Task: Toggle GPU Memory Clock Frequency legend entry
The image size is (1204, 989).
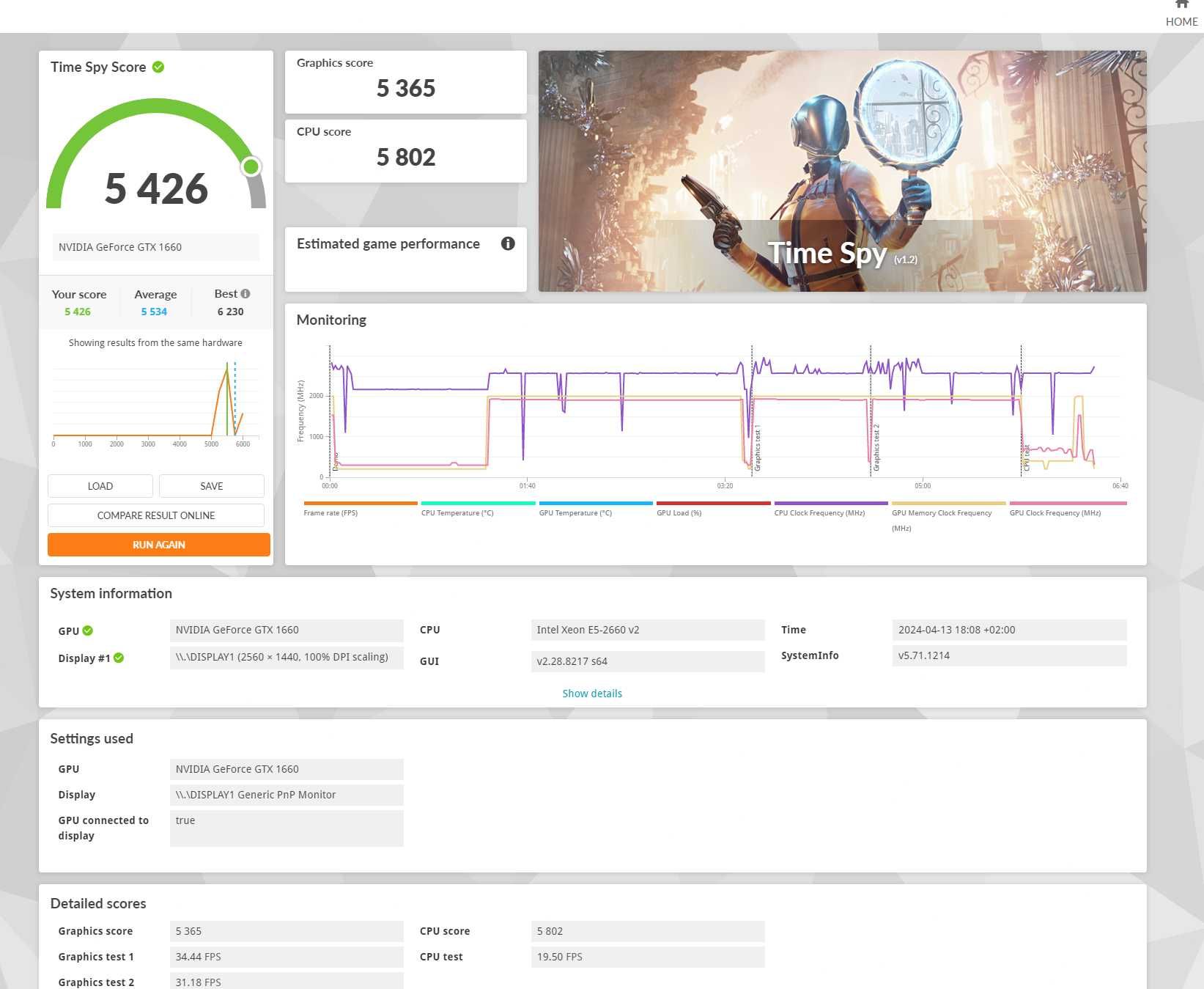Action: coord(948,517)
